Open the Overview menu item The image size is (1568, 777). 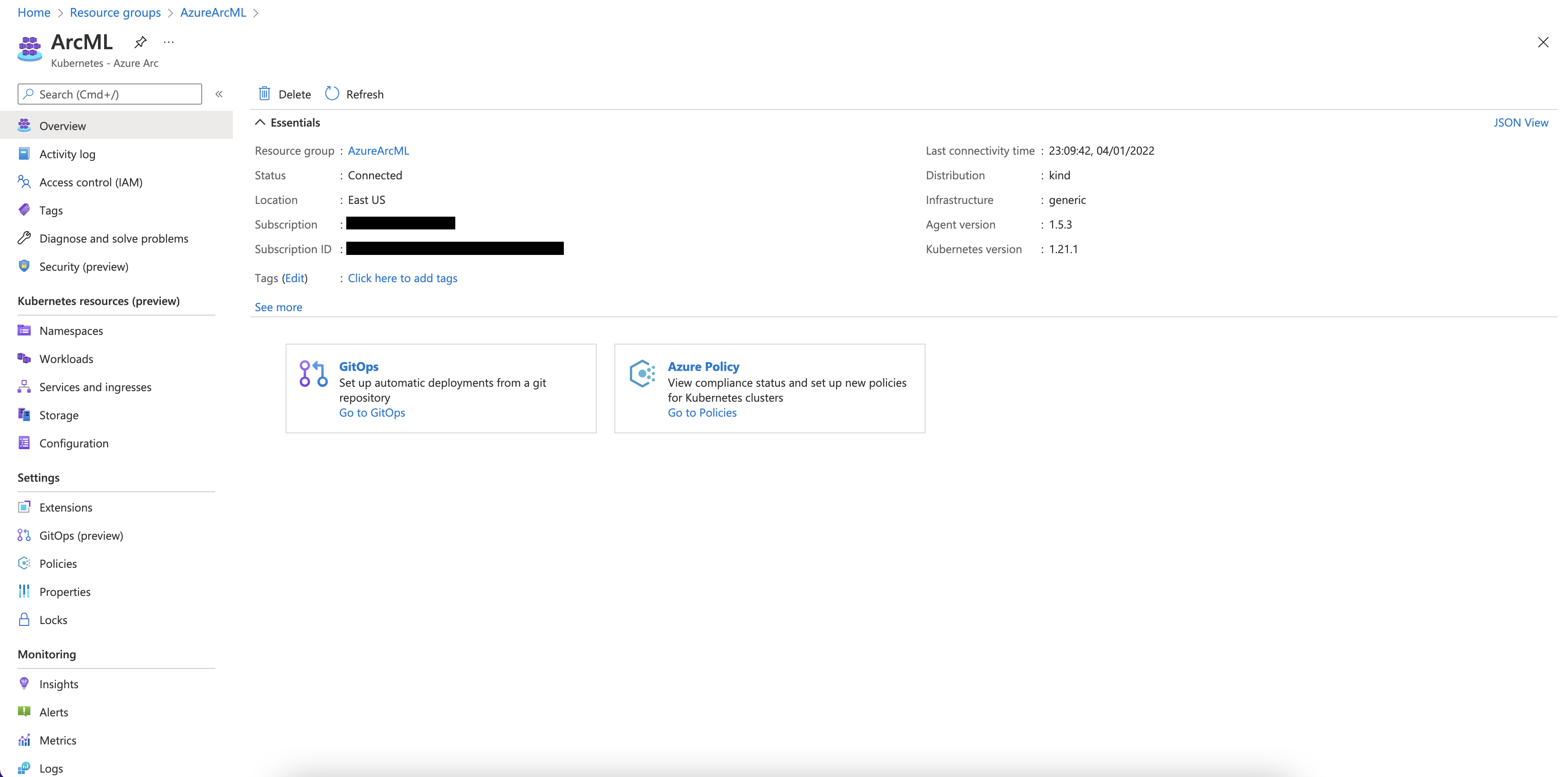pyautogui.click(x=116, y=125)
